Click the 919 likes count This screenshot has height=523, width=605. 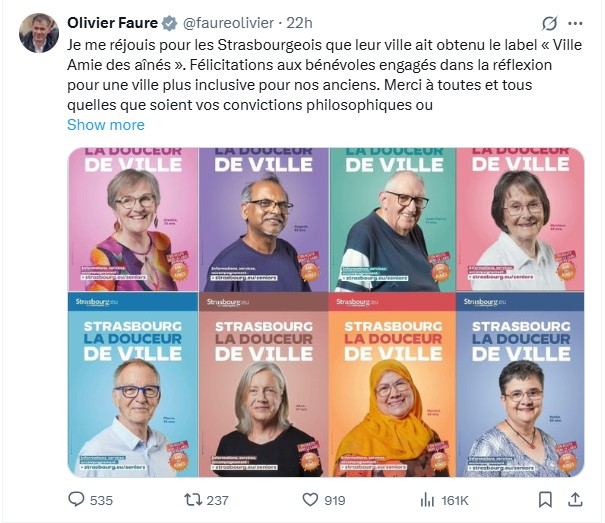tap(334, 499)
